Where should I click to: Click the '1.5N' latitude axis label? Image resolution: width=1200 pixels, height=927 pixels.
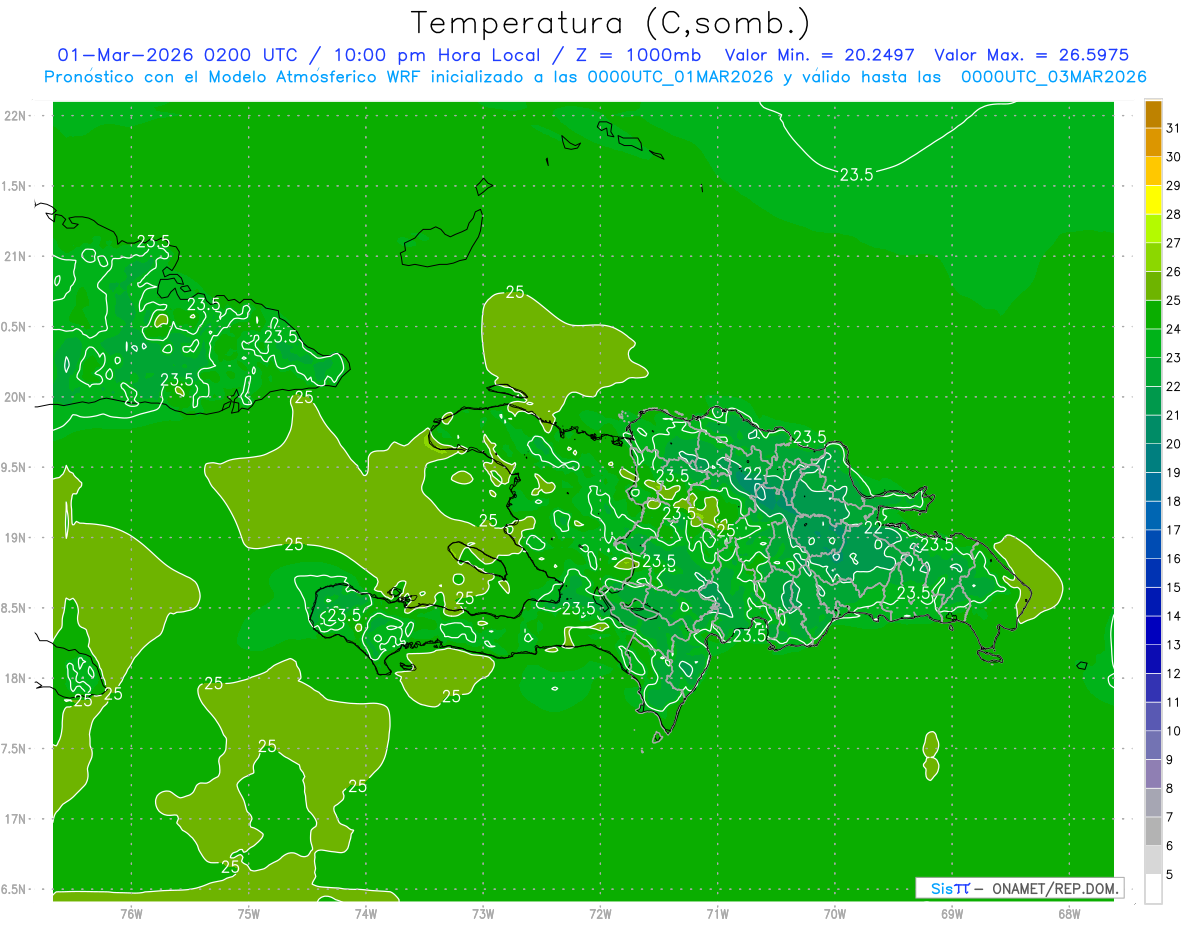[x=14, y=186]
